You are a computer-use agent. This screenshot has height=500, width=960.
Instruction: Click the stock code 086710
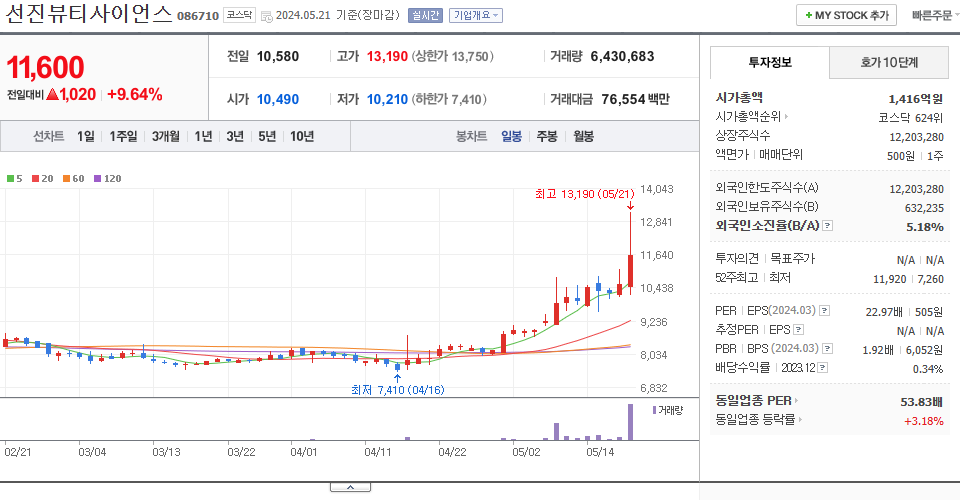(x=198, y=16)
